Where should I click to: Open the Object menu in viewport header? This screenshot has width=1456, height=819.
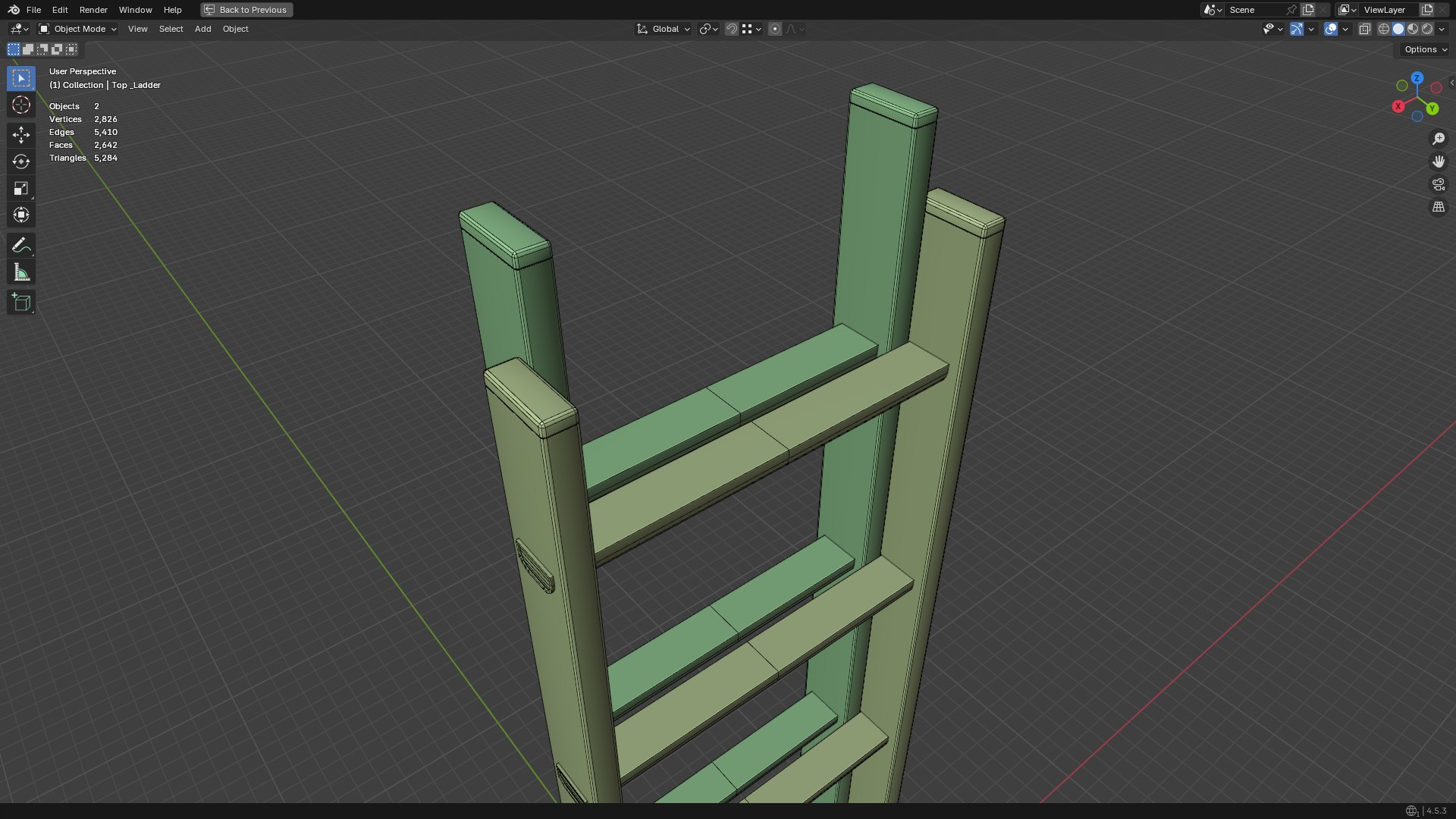(235, 29)
